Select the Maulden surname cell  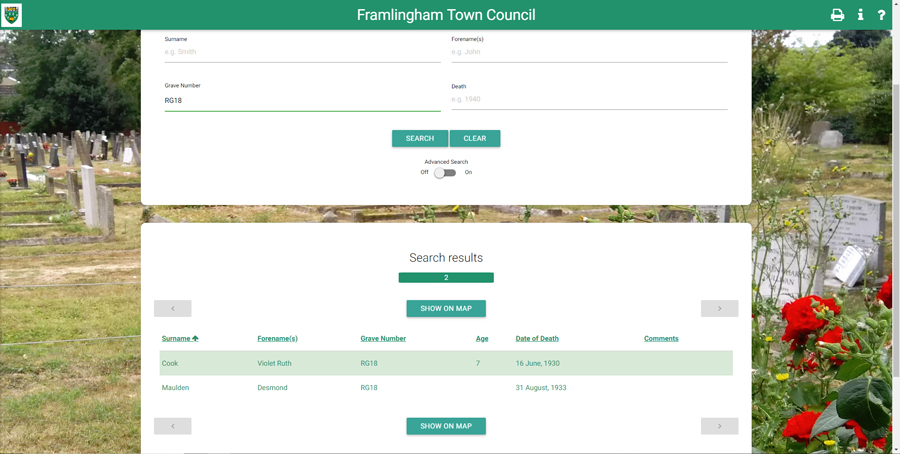click(175, 387)
